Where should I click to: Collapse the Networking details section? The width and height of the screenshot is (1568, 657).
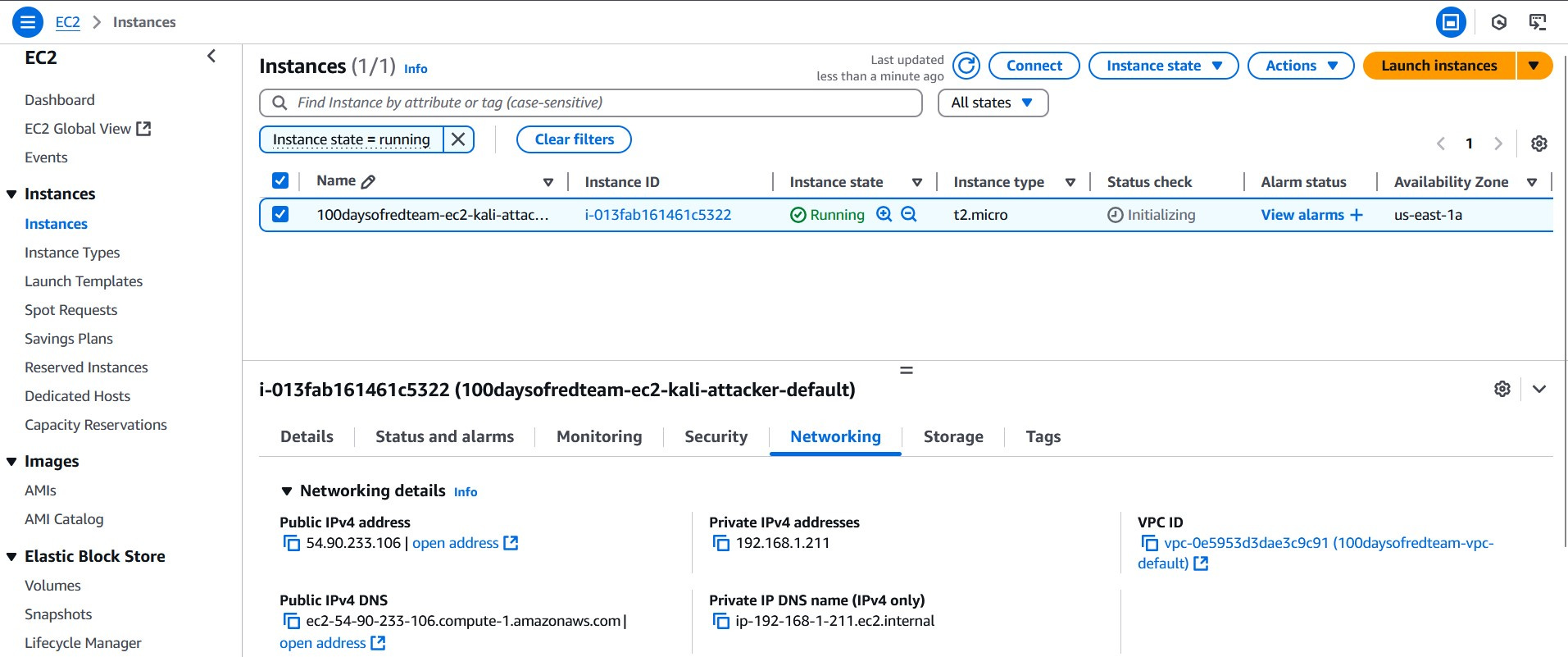coord(287,491)
